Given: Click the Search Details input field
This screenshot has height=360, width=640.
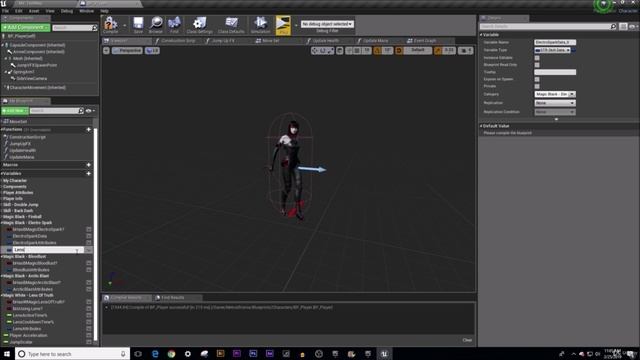Looking at the screenshot, I should point(545,27).
